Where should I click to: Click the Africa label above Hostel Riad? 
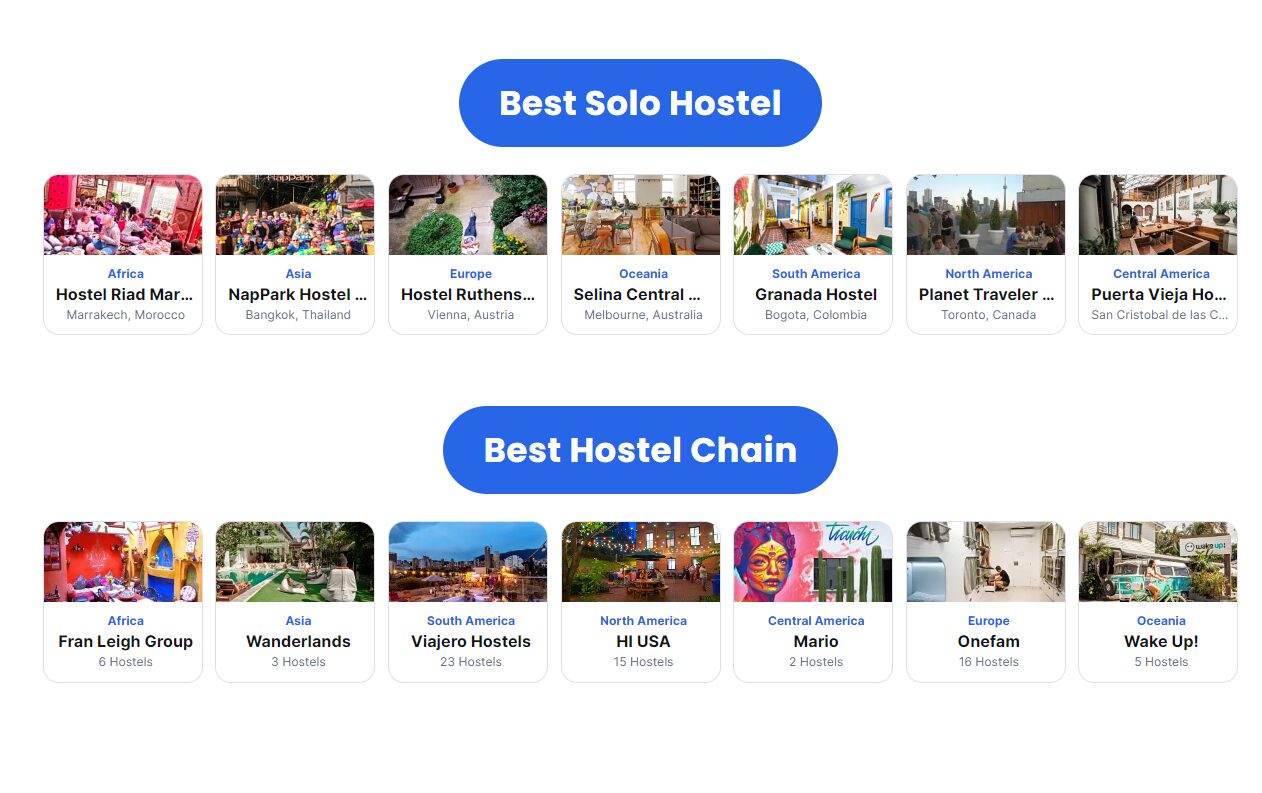(124, 273)
